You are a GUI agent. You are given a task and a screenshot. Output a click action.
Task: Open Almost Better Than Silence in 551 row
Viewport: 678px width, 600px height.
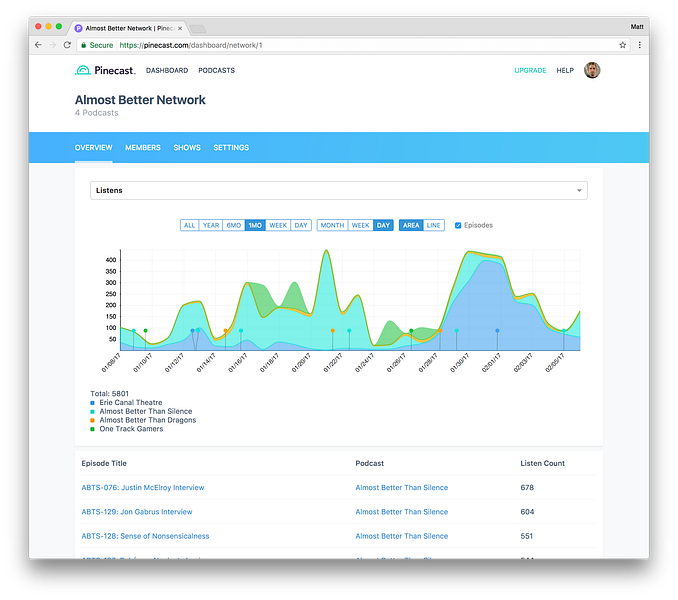click(x=402, y=536)
